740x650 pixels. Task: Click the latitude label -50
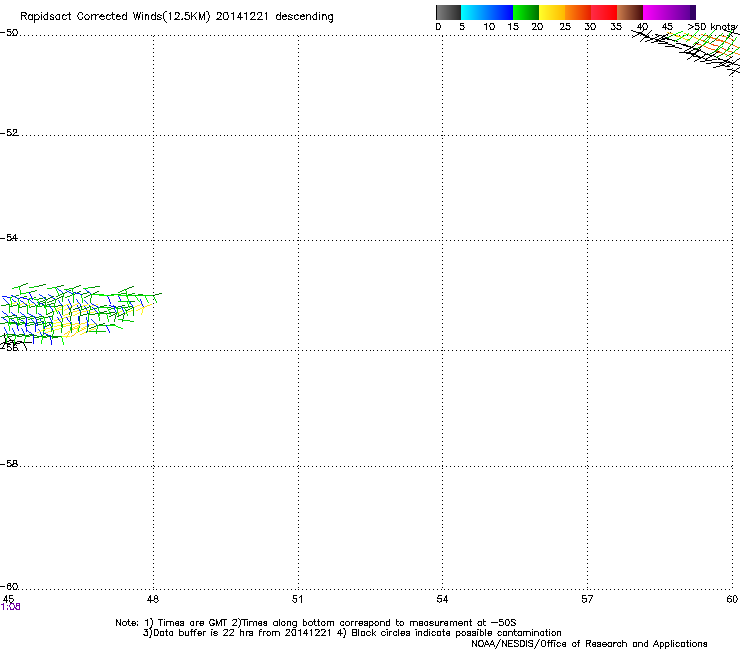[x=9, y=33]
